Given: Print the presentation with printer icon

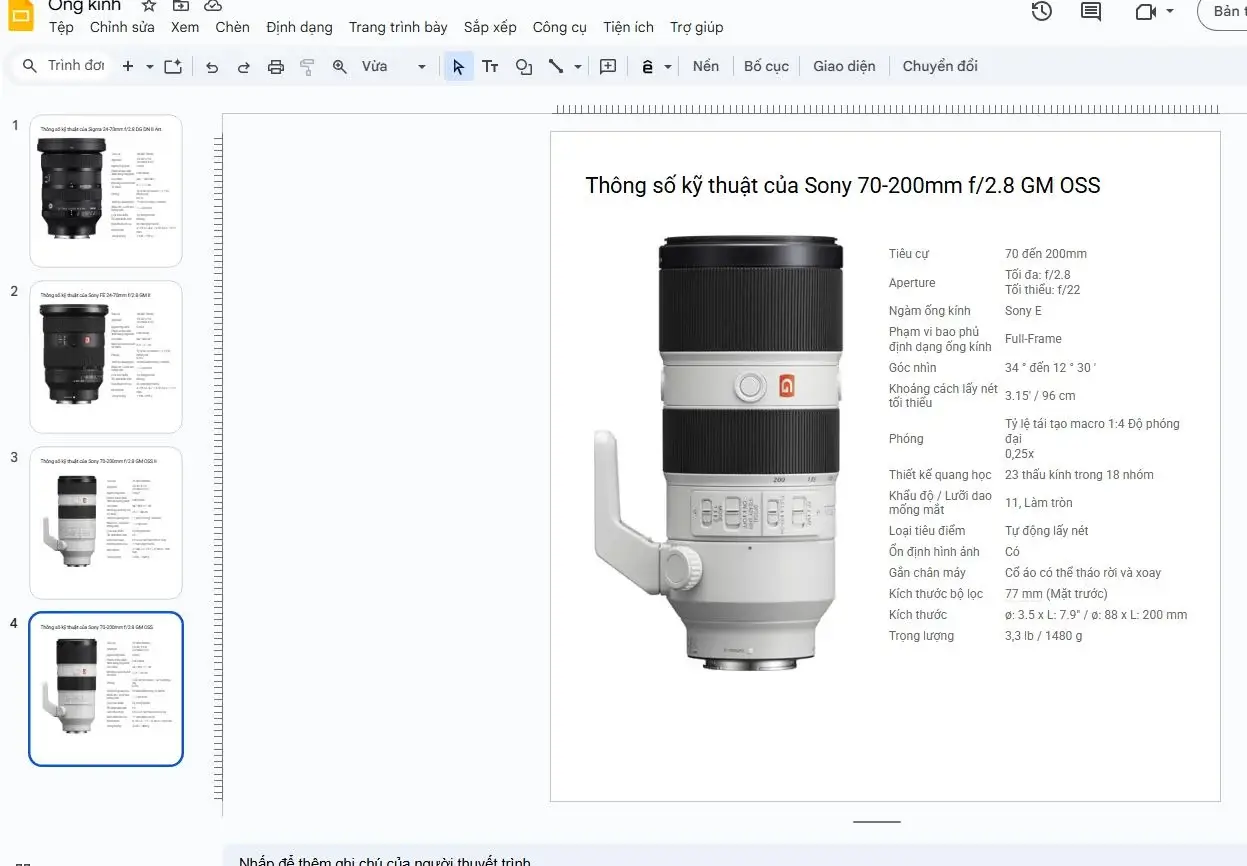Looking at the screenshot, I should (x=276, y=67).
